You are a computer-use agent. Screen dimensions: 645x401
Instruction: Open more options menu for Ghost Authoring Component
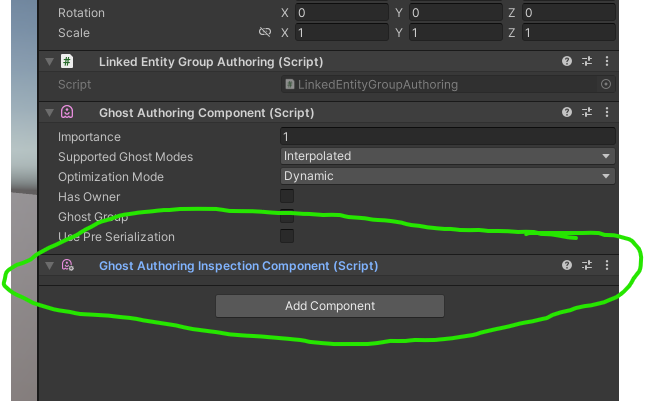coord(606,113)
